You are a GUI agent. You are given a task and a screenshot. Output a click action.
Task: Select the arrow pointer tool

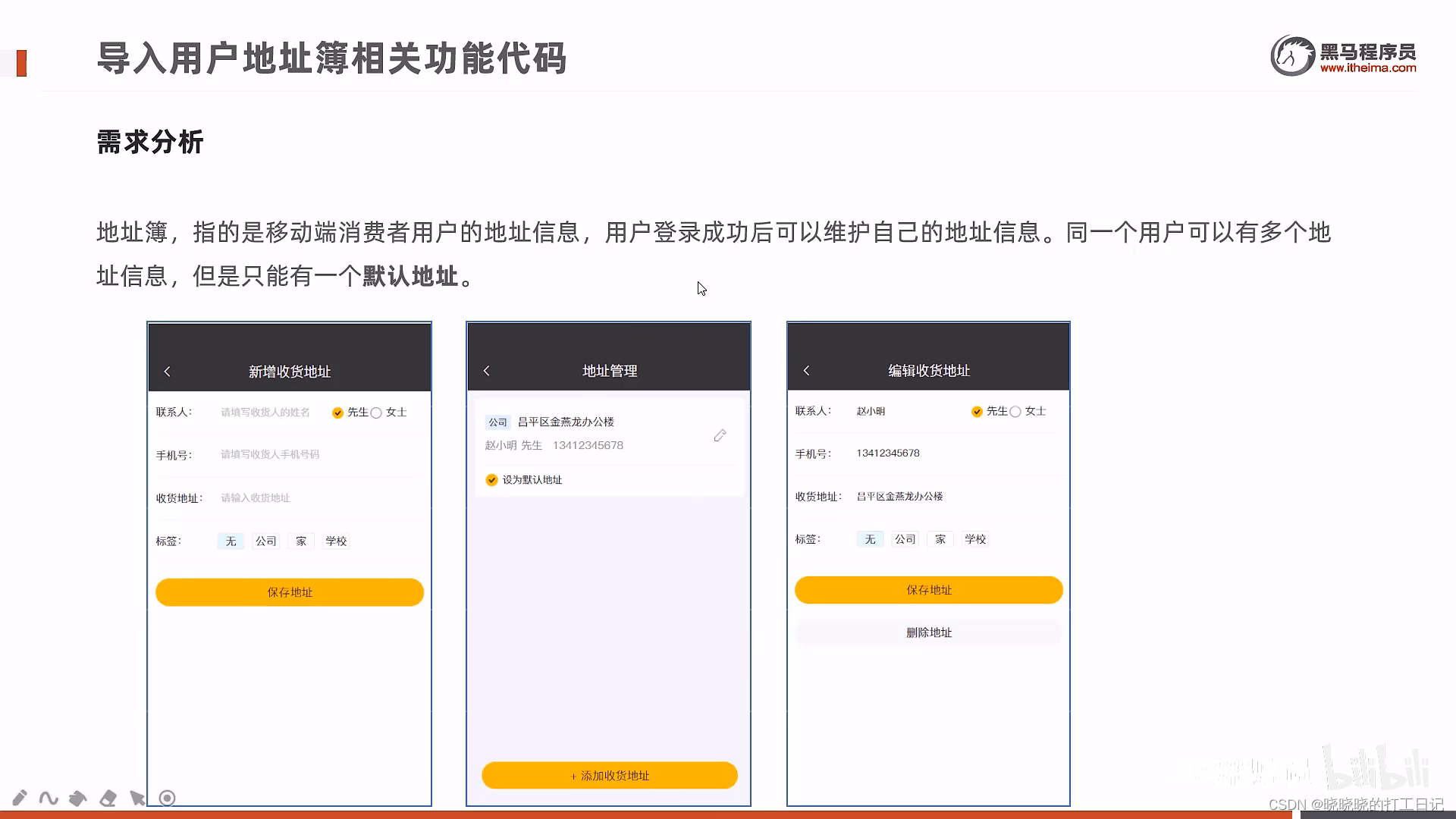pos(137,798)
